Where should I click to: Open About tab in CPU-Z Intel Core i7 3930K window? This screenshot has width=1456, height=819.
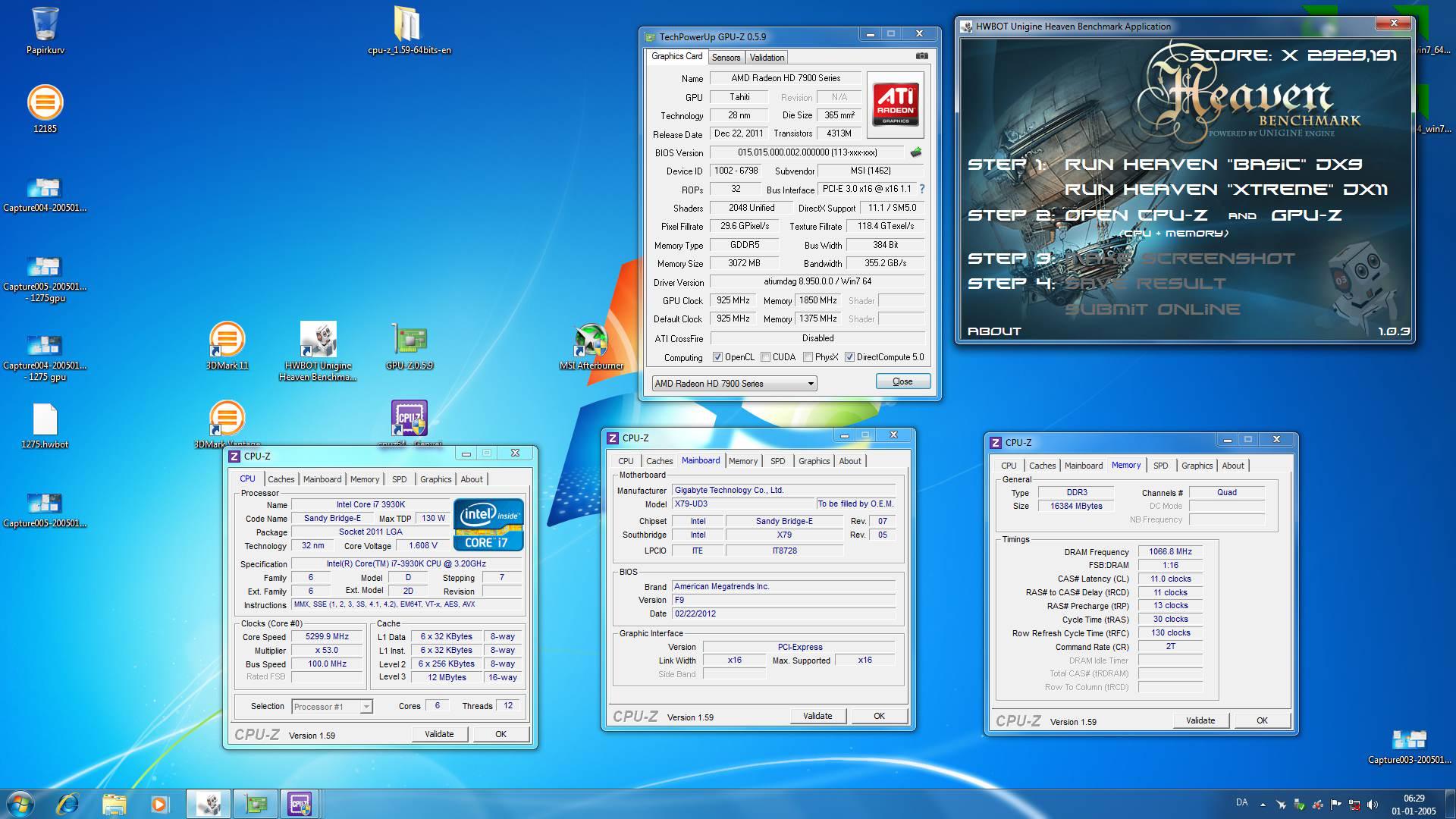coord(471,479)
